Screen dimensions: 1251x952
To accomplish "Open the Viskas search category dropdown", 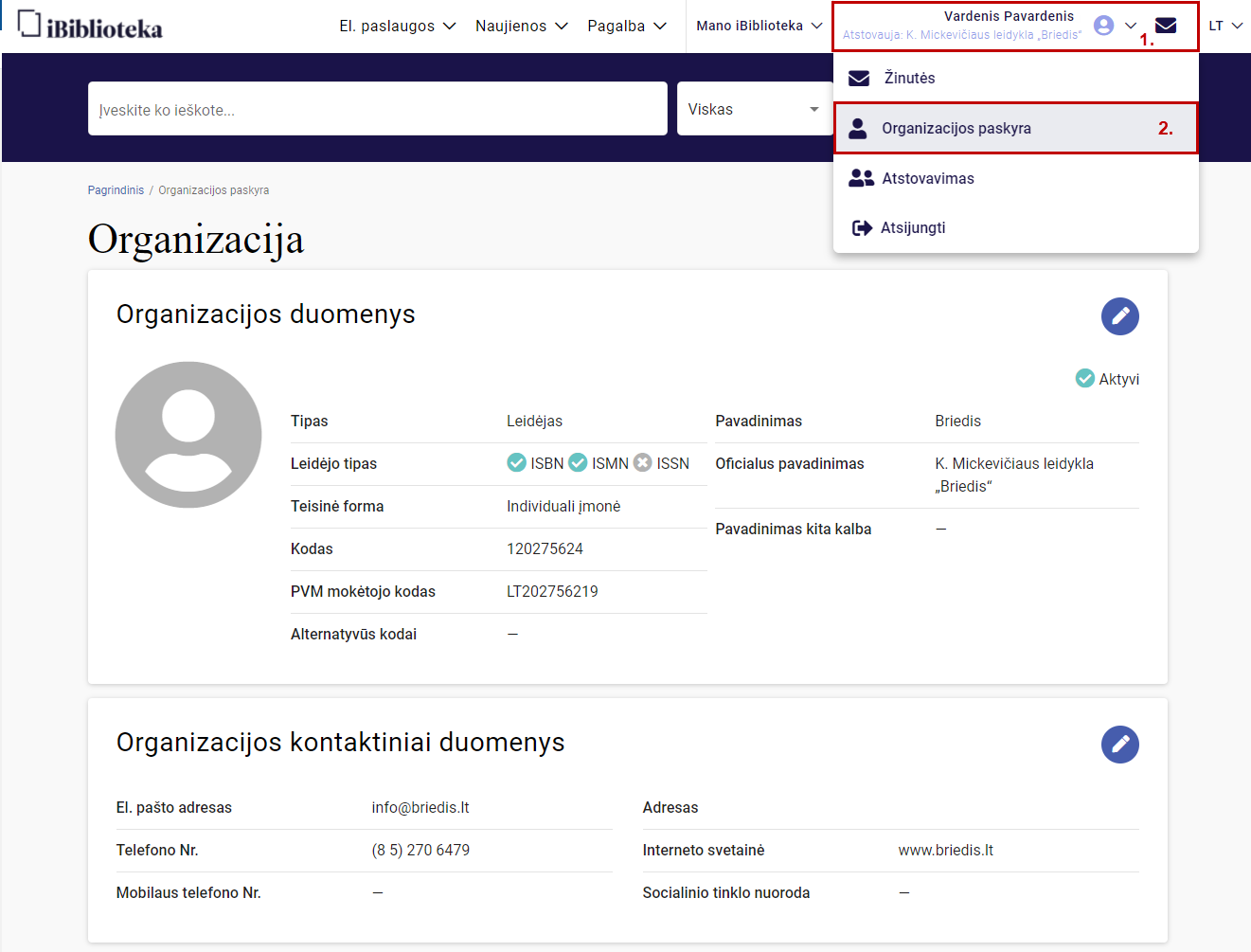I will pyautogui.click(x=755, y=109).
